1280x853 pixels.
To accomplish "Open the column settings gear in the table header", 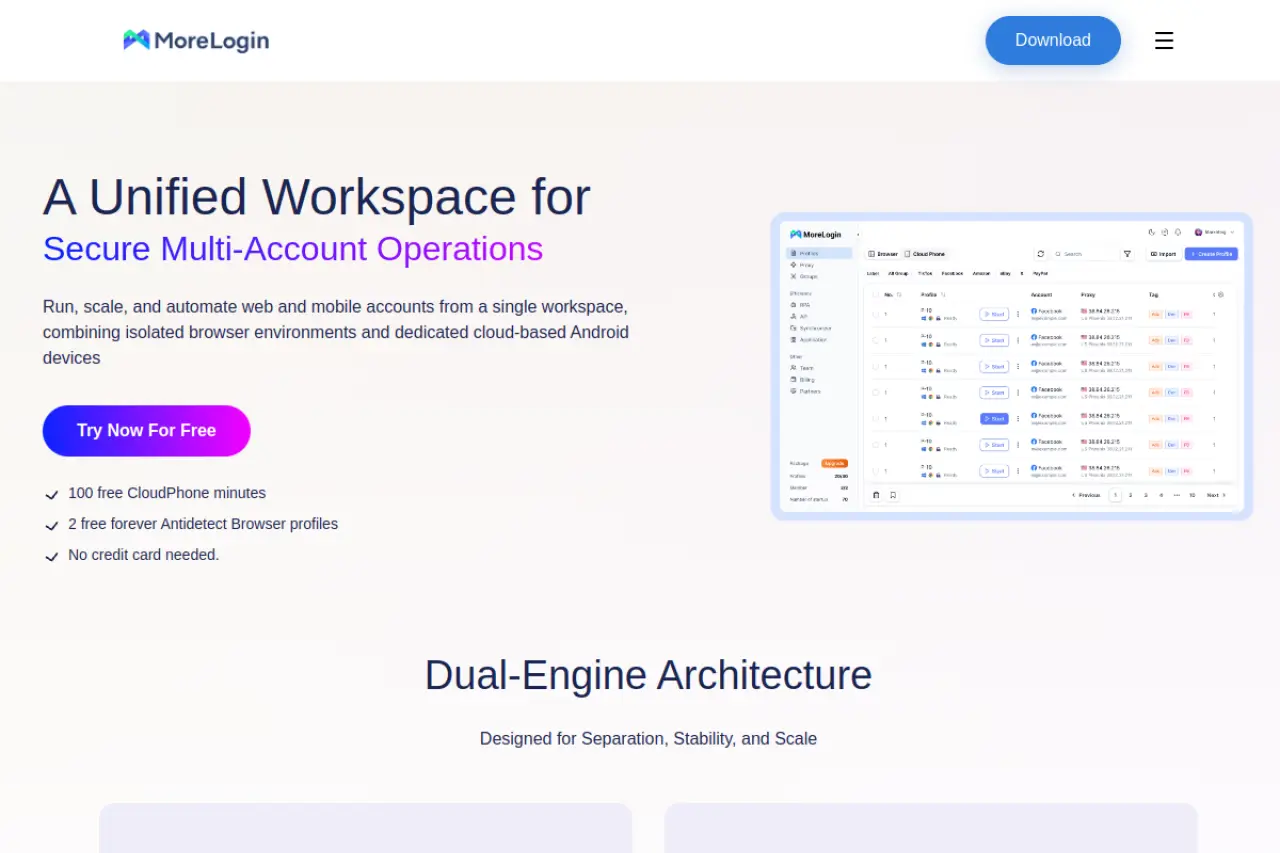I will pyautogui.click(x=1220, y=295).
